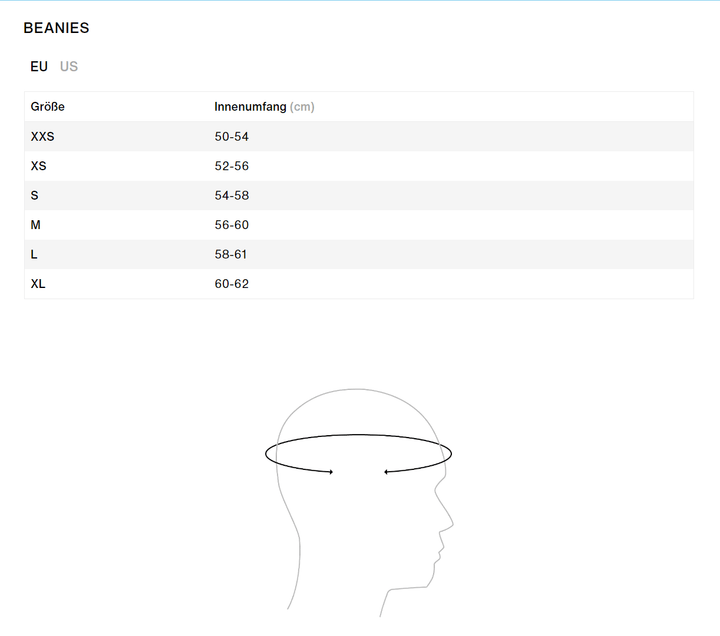This screenshot has height=636, width=720.
Task: Click the 58-61 circumference value
Action: (x=231, y=255)
